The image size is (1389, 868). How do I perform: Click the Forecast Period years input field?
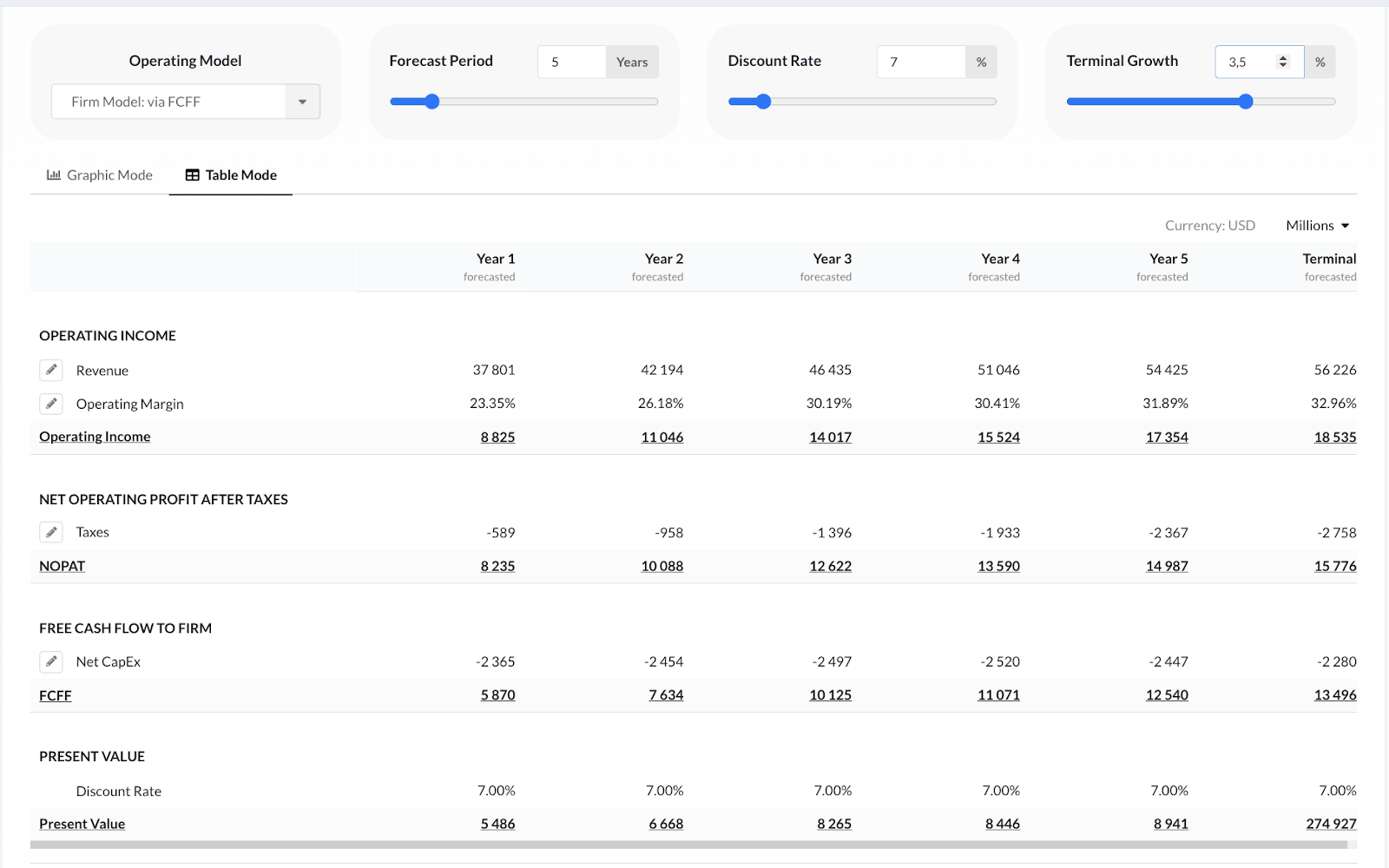(x=570, y=62)
